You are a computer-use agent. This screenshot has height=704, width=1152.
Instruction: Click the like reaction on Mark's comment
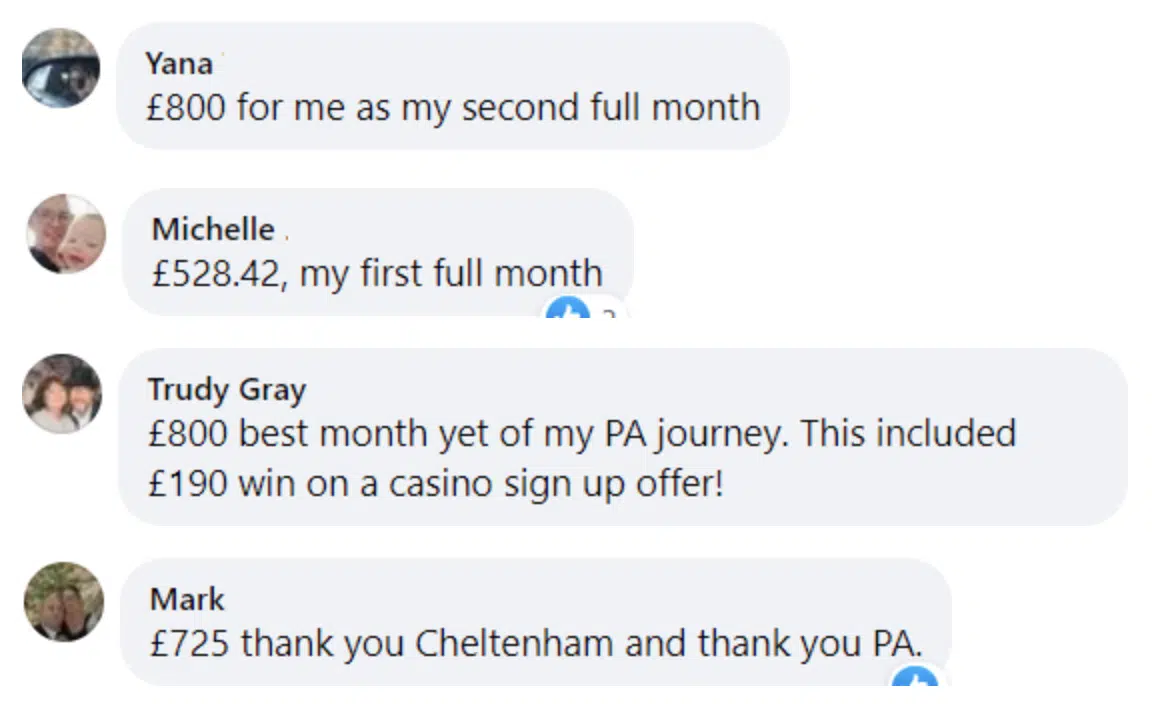(914, 681)
